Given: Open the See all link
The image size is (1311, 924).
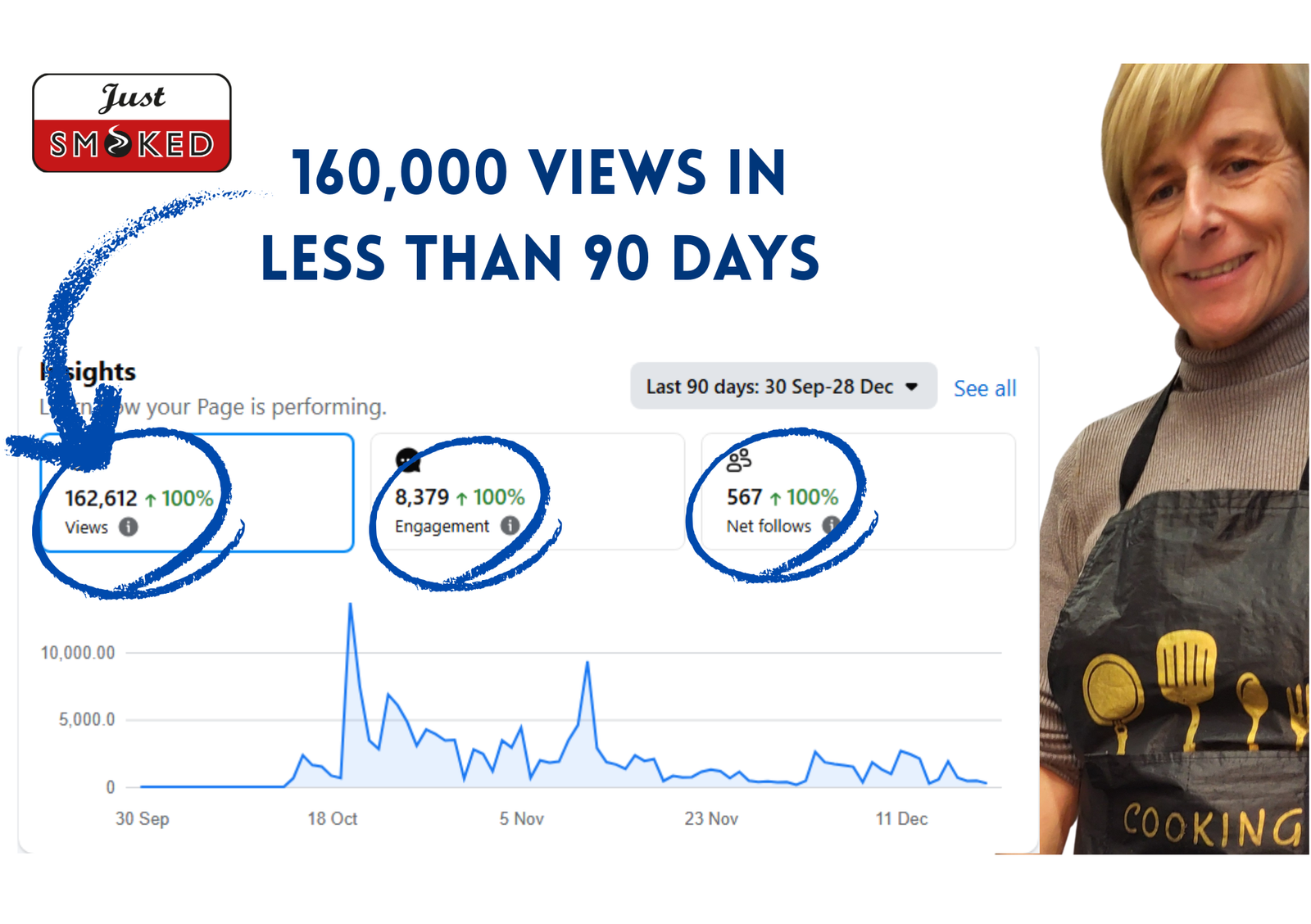Looking at the screenshot, I should (985, 388).
